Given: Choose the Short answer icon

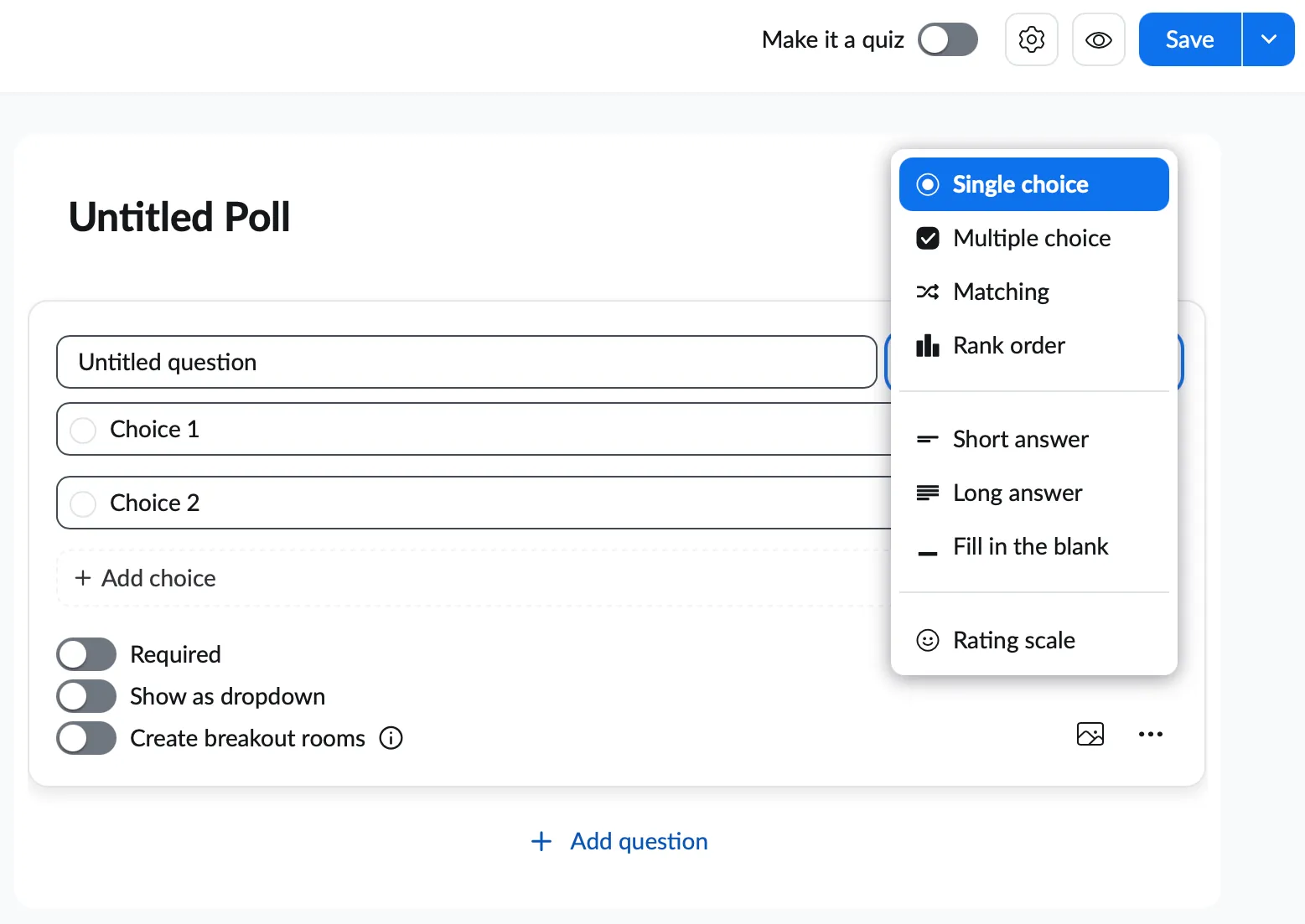Looking at the screenshot, I should pyautogui.click(x=928, y=439).
